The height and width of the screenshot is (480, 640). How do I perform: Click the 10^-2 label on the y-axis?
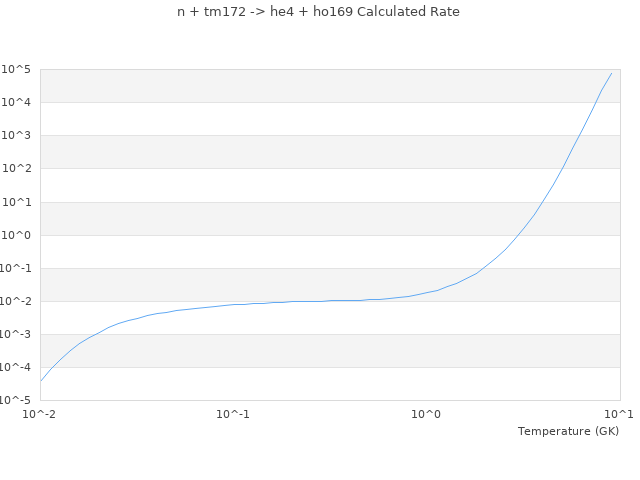(17, 301)
